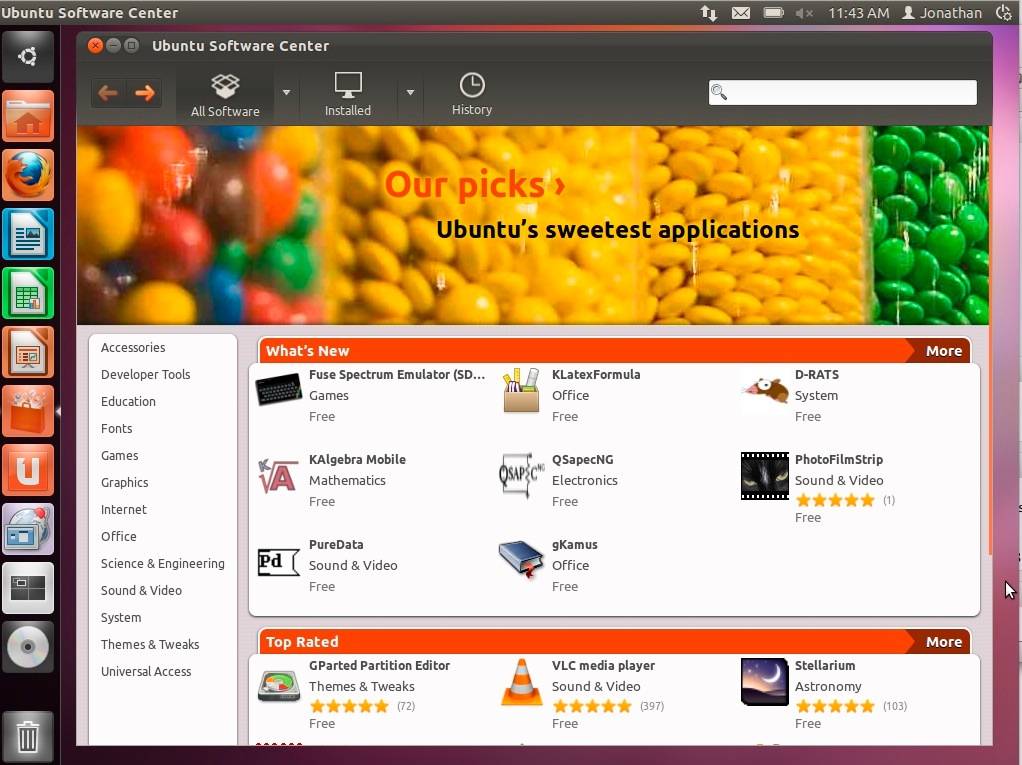The image size is (1022, 765).
Task: Select the Games category
Action: tap(119, 455)
